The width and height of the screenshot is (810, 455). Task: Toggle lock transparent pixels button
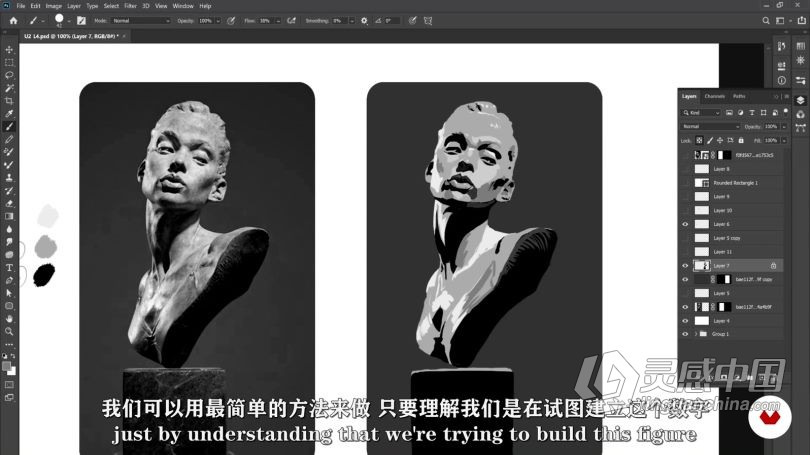699,140
